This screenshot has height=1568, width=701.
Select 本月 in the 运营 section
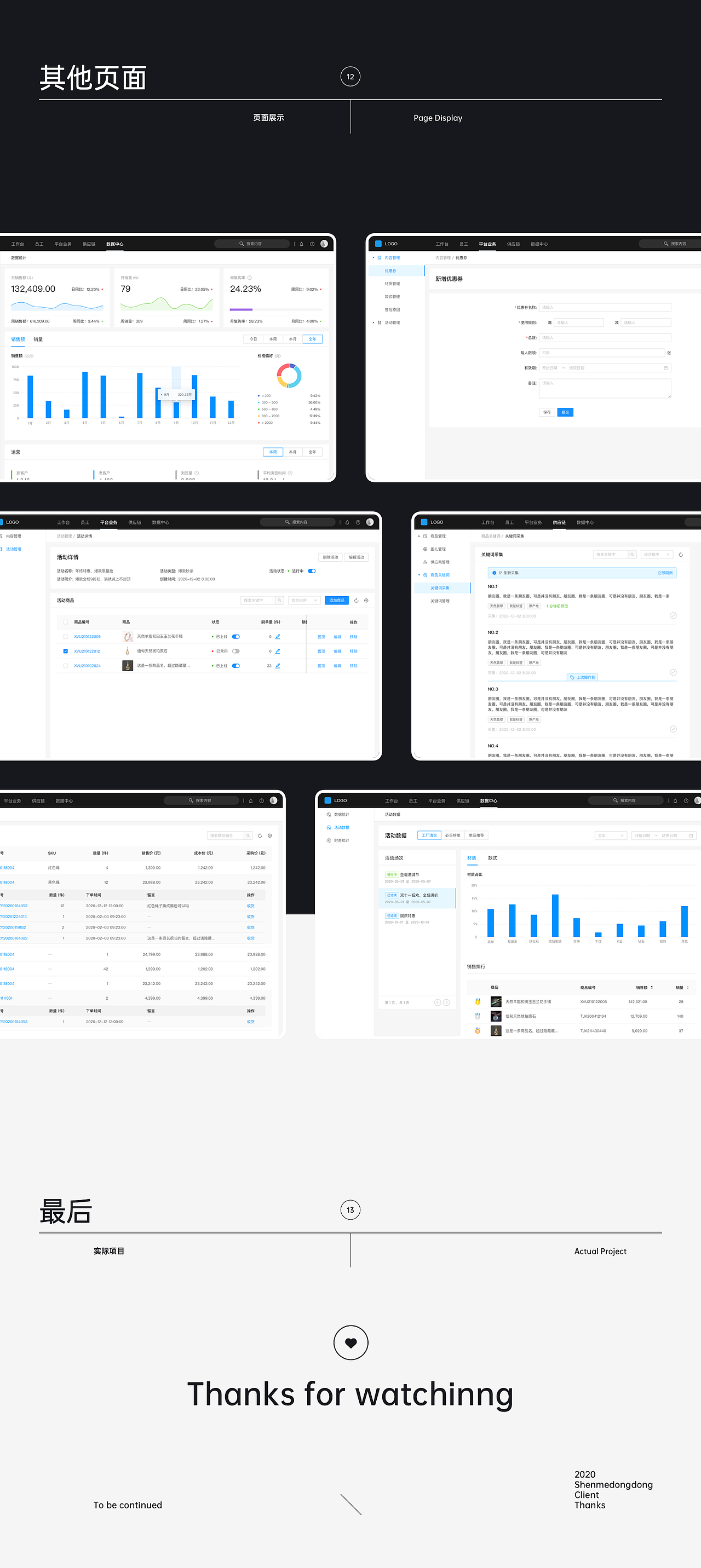(293, 452)
